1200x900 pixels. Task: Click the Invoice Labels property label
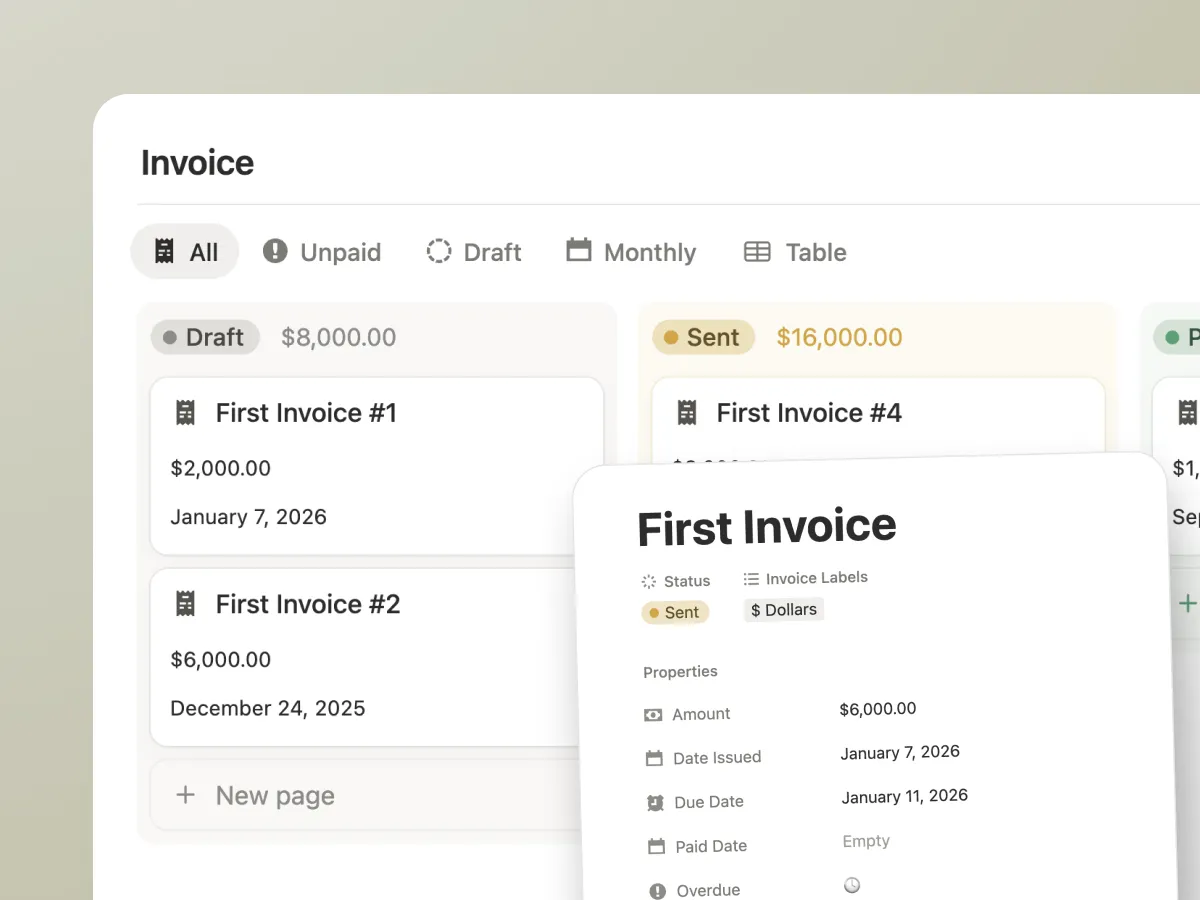(x=817, y=578)
